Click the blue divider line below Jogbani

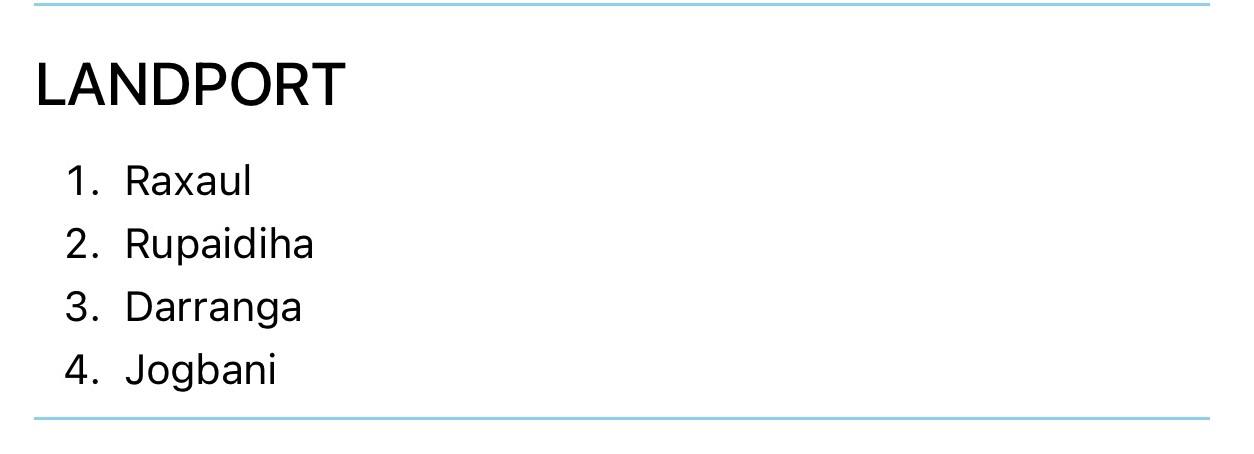[x=622, y=418]
